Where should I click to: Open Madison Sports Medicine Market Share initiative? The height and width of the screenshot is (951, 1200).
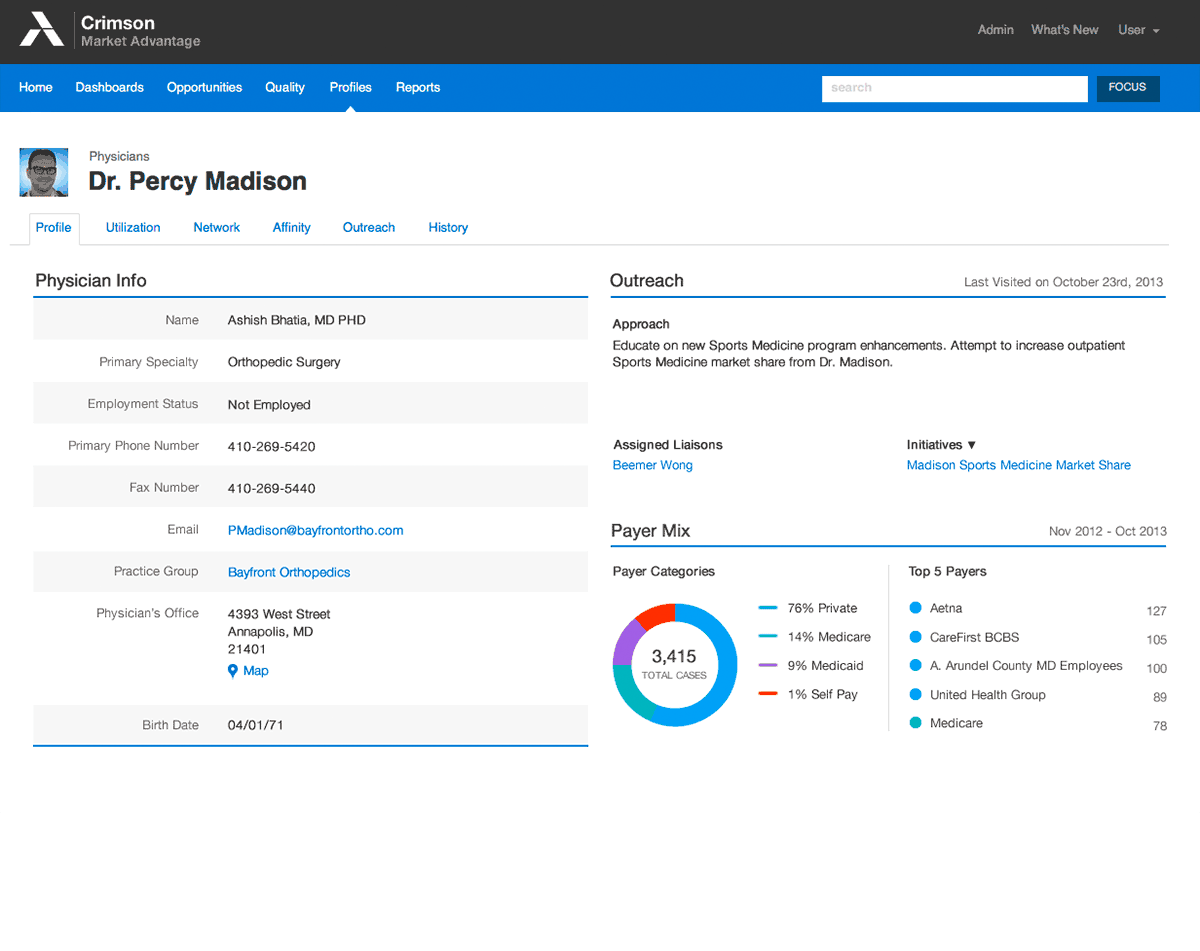1019,465
